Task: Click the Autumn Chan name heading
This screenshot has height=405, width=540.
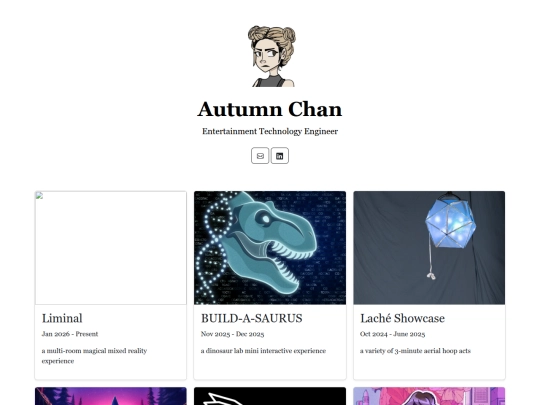Action: pyautogui.click(x=270, y=109)
